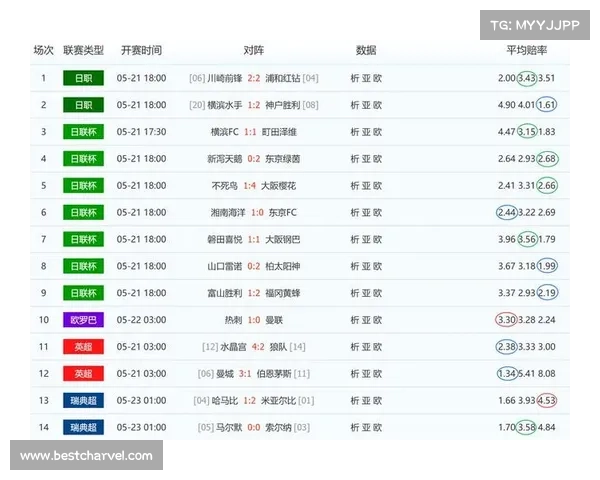Click 欧 link in the 水晶宫 row
The height and width of the screenshot is (480, 600).
(x=377, y=347)
